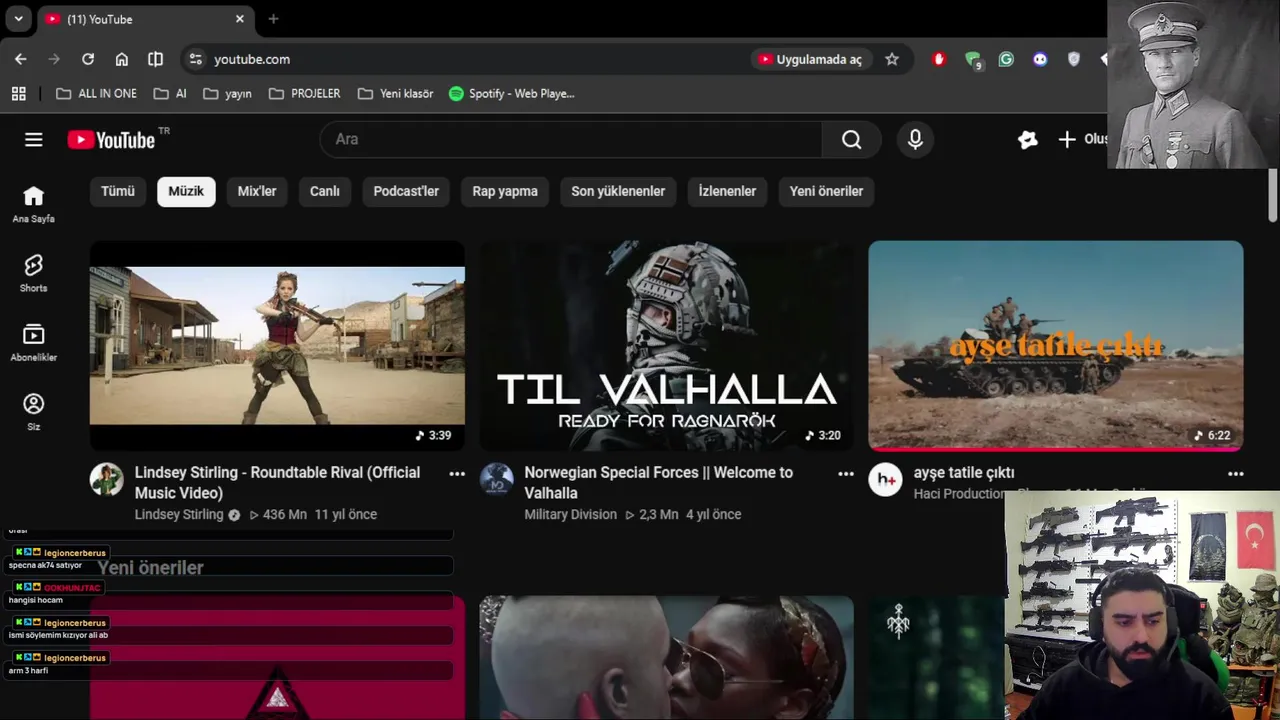
Task: Expand the tab search dropdown arrow
Action: (18, 19)
